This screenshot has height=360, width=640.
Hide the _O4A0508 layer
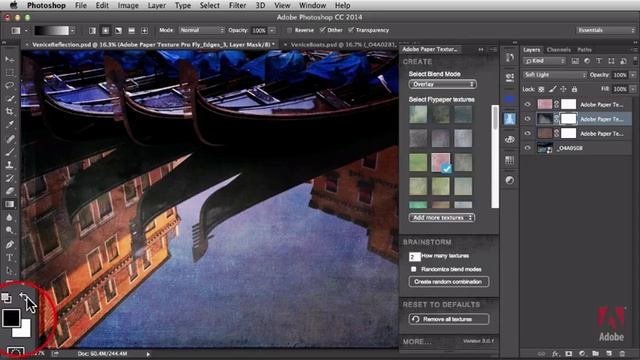pyautogui.click(x=527, y=148)
